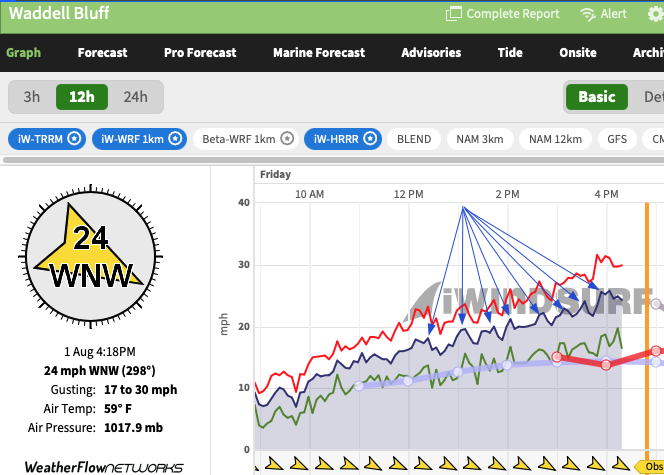Viewport: 664px width, 475px height.
Task: Select the 12h time range
Action: [82, 97]
